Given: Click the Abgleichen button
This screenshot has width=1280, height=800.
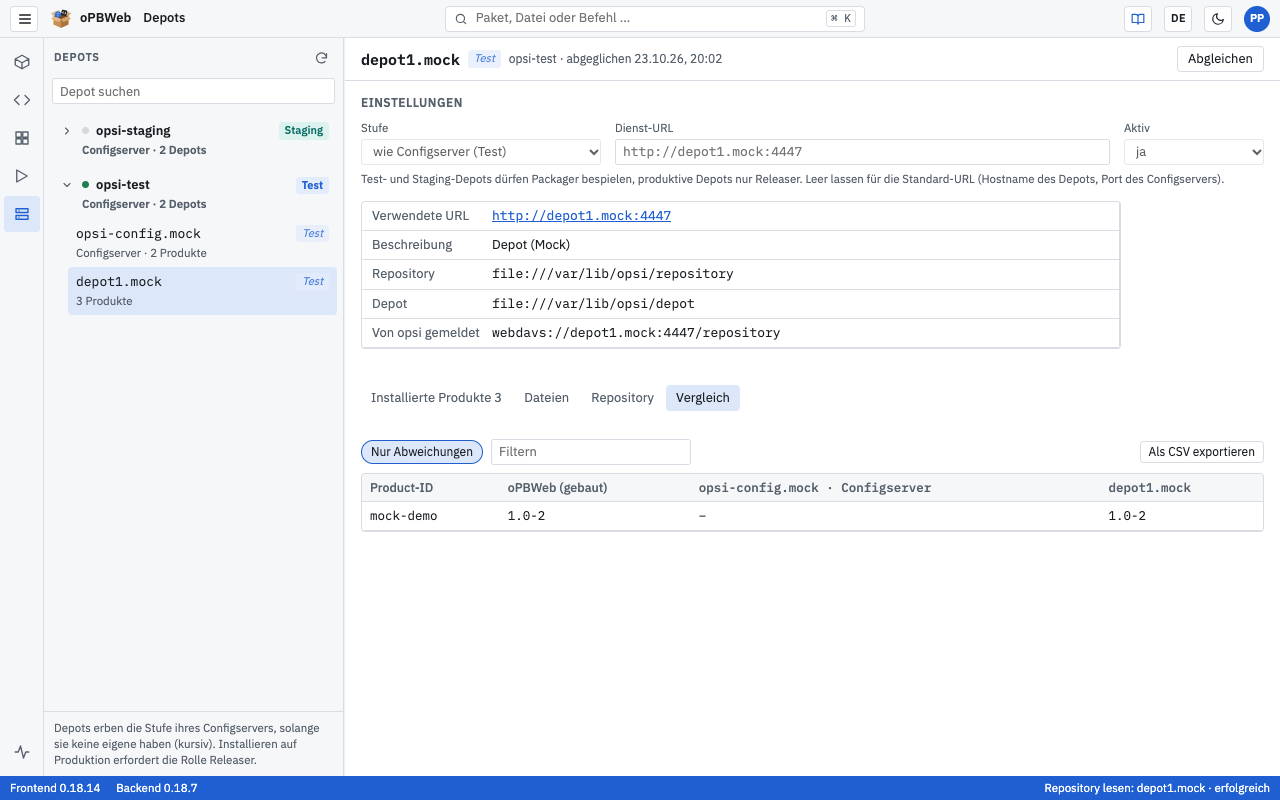Looking at the screenshot, I should (1220, 59).
